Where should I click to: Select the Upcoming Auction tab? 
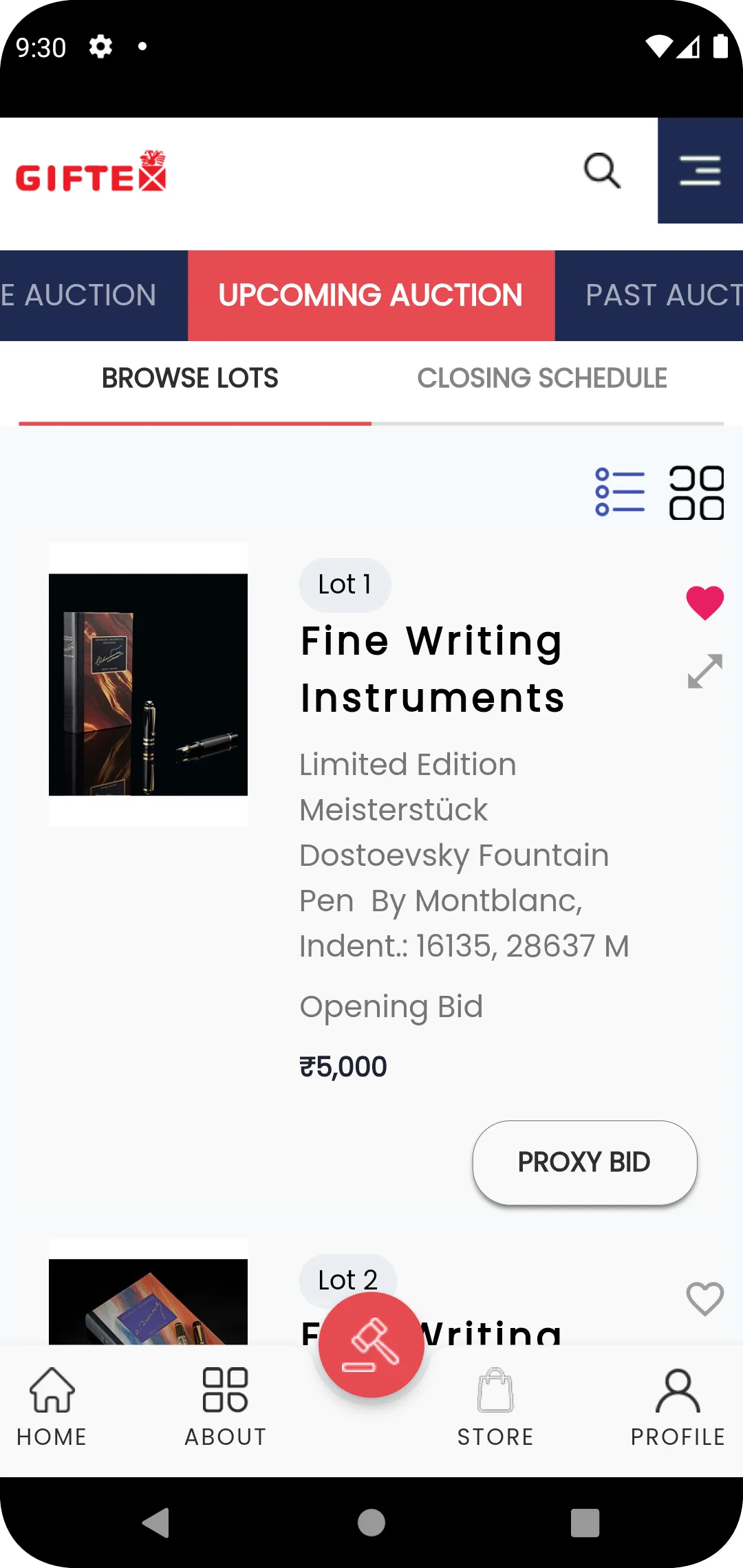pyautogui.click(x=371, y=296)
